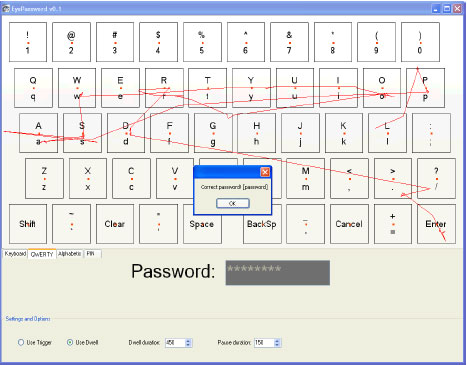This screenshot has height=365, width=467.
Task: Tap the 2 / @ key
Action: (71, 42)
